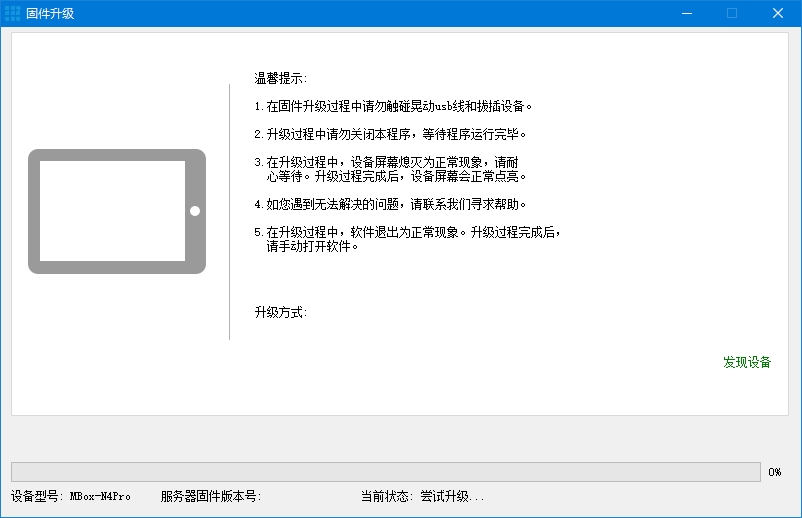The height and width of the screenshot is (518, 802).
Task: Click the 当前状态 label
Action: 387,496
